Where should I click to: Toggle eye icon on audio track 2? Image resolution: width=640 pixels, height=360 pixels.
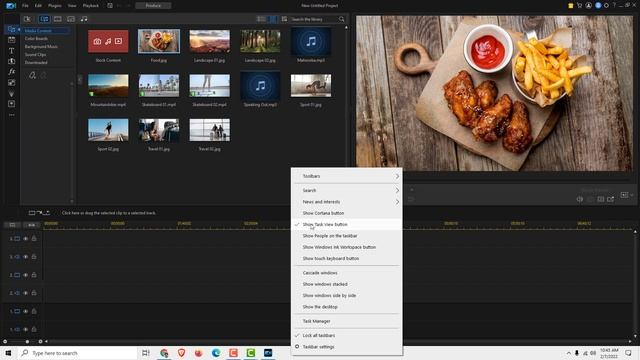pyautogui.click(x=25, y=293)
